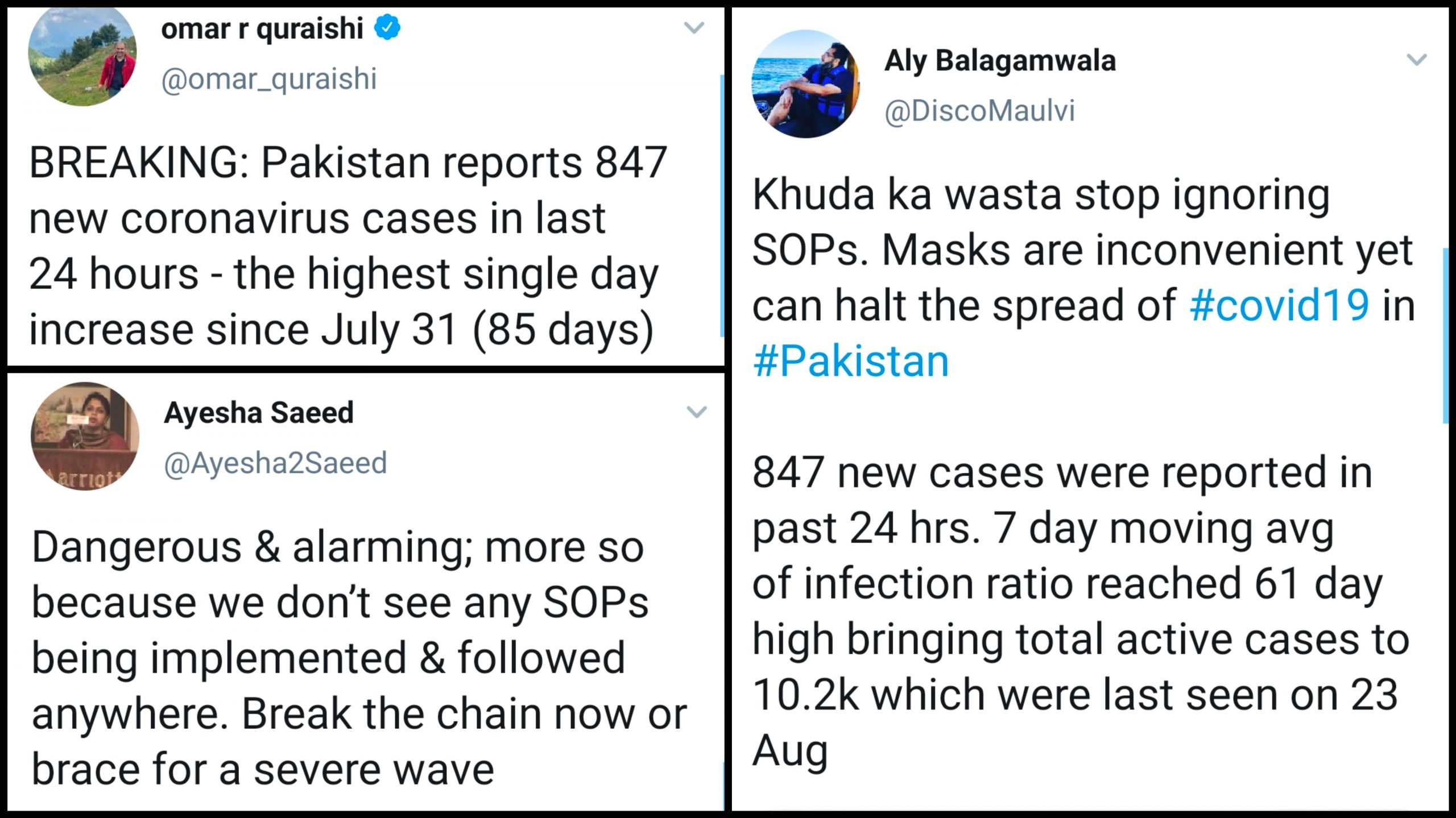Image resolution: width=1456 pixels, height=818 pixels.
Task: Open the chevron menu on Ayesha Saeed's tweet
Action: pyautogui.click(x=697, y=412)
